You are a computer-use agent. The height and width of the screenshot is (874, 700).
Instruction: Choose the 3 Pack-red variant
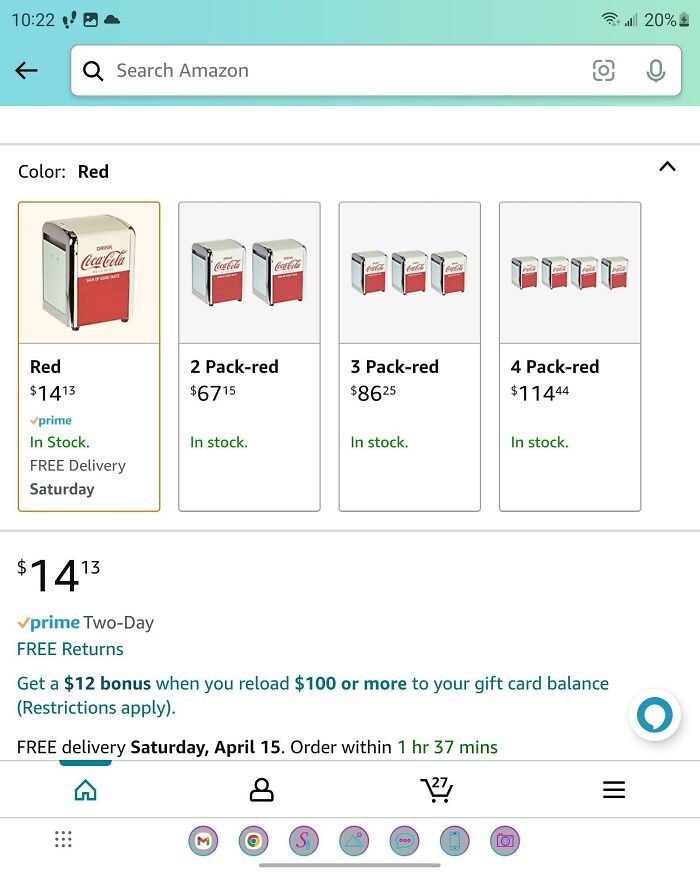(409, 356)
